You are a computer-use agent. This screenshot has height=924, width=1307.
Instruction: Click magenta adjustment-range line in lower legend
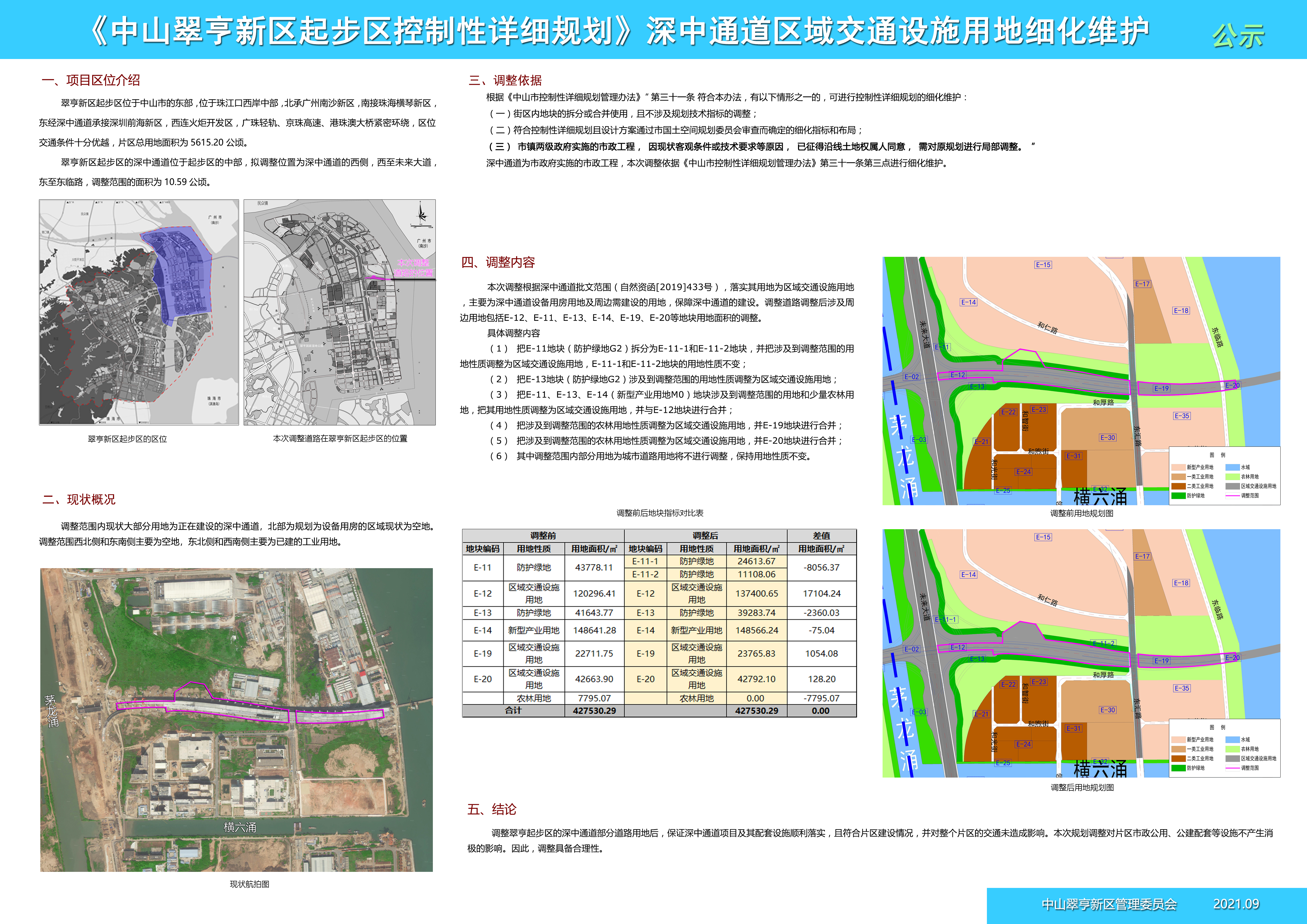click(x=1232, y=768)
